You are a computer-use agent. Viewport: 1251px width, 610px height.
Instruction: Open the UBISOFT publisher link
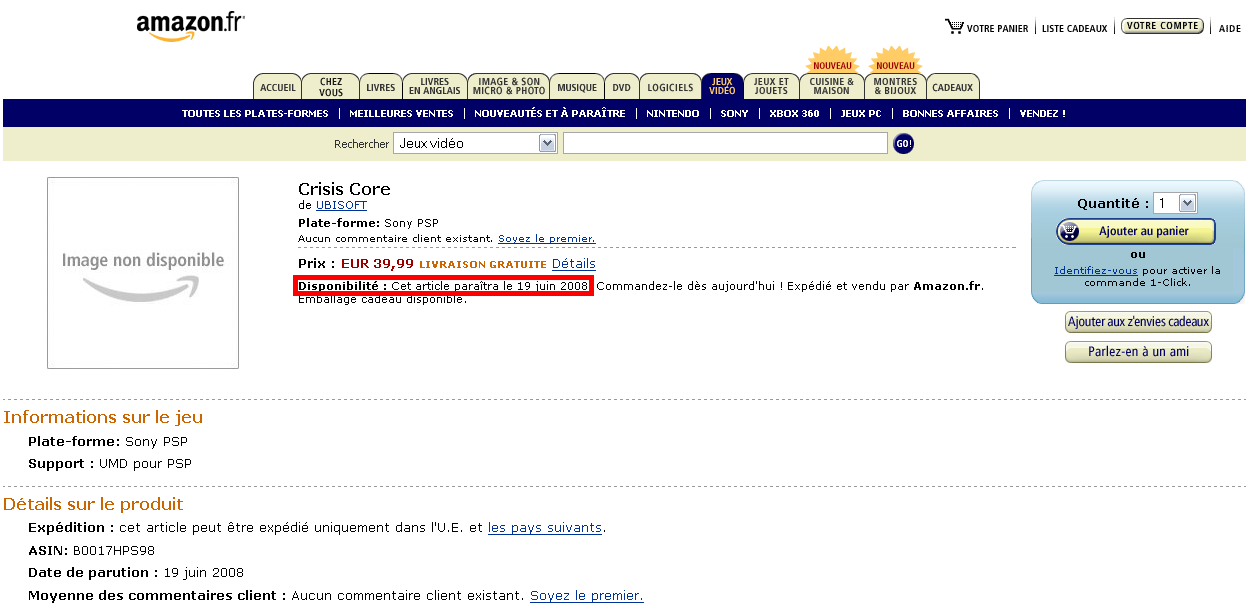click(x=341, y=205)
